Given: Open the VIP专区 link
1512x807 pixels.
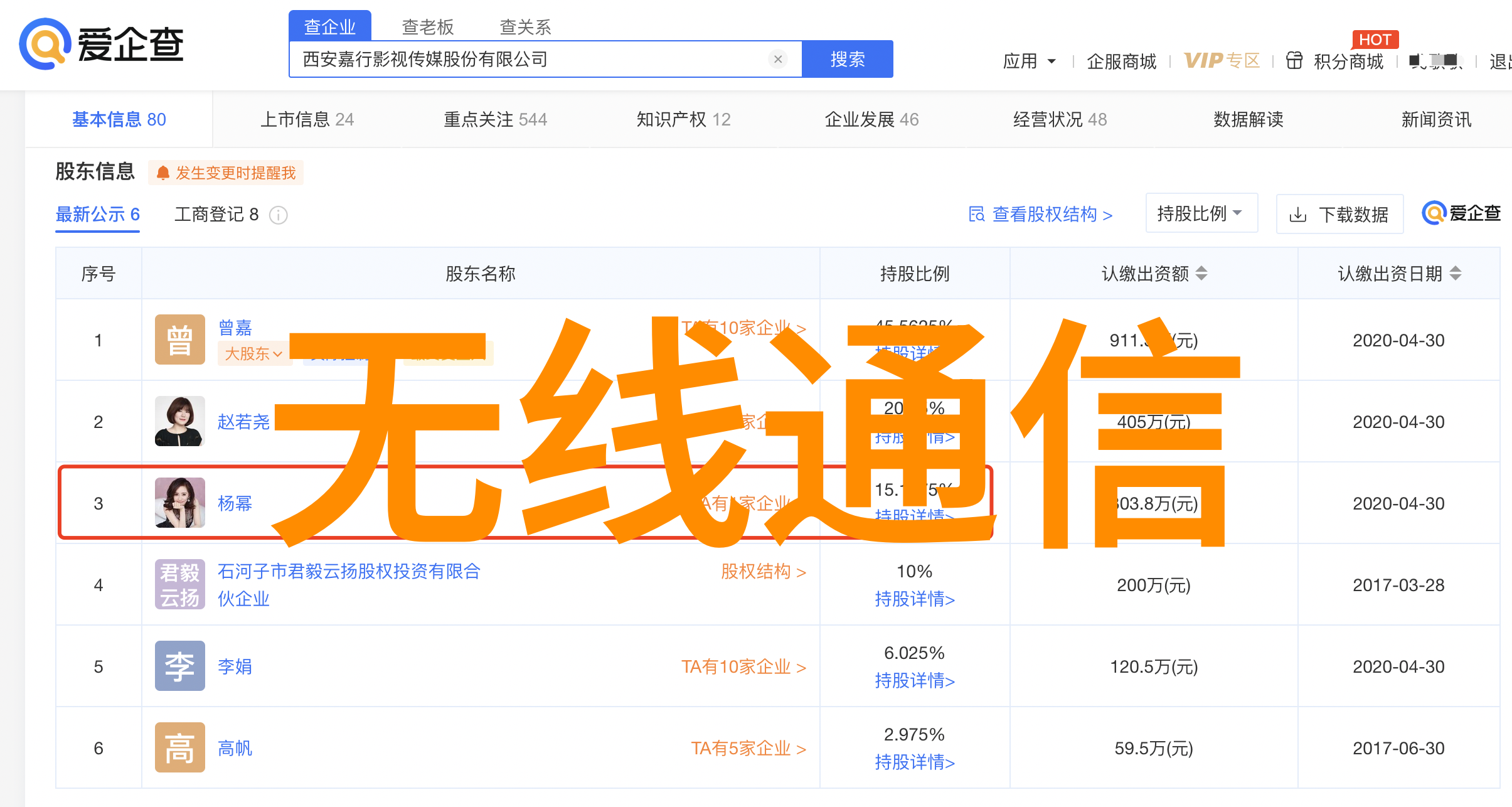Looking at the screenshot, I should point(1222,60).
